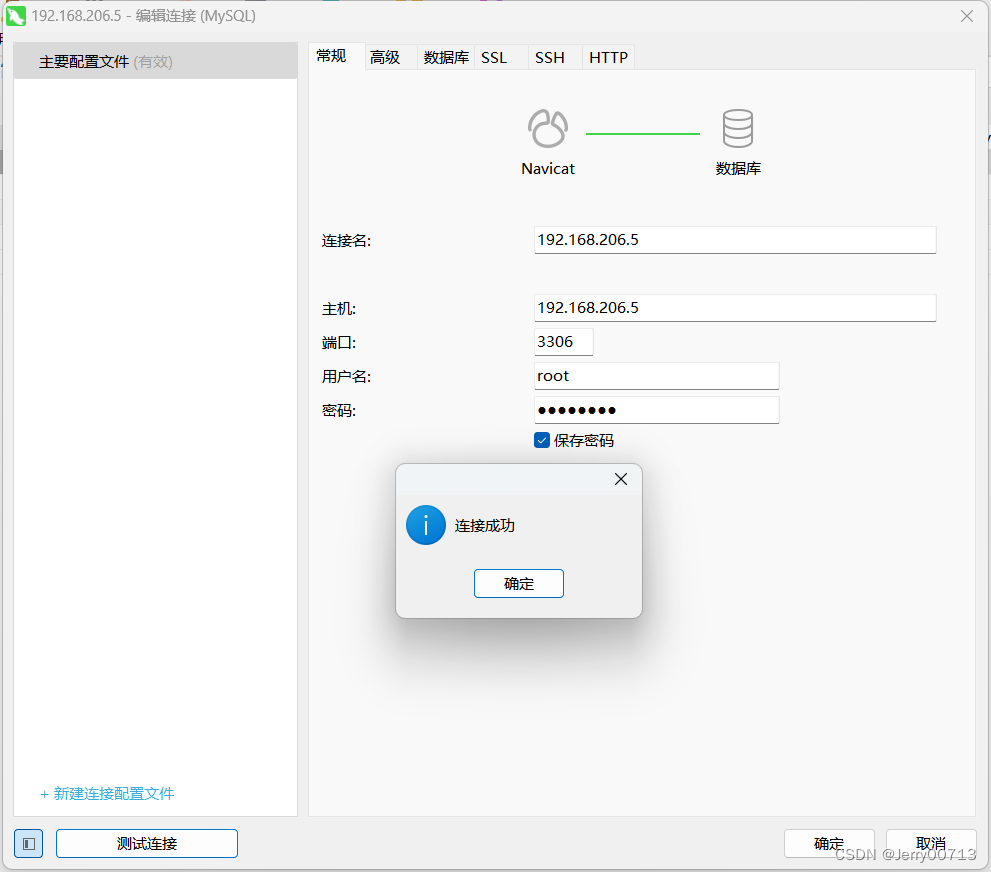The width and height of the screenshot is (991, 872).
Task: Switch to the 高级 tab
Action: click(x=385, y=57)
